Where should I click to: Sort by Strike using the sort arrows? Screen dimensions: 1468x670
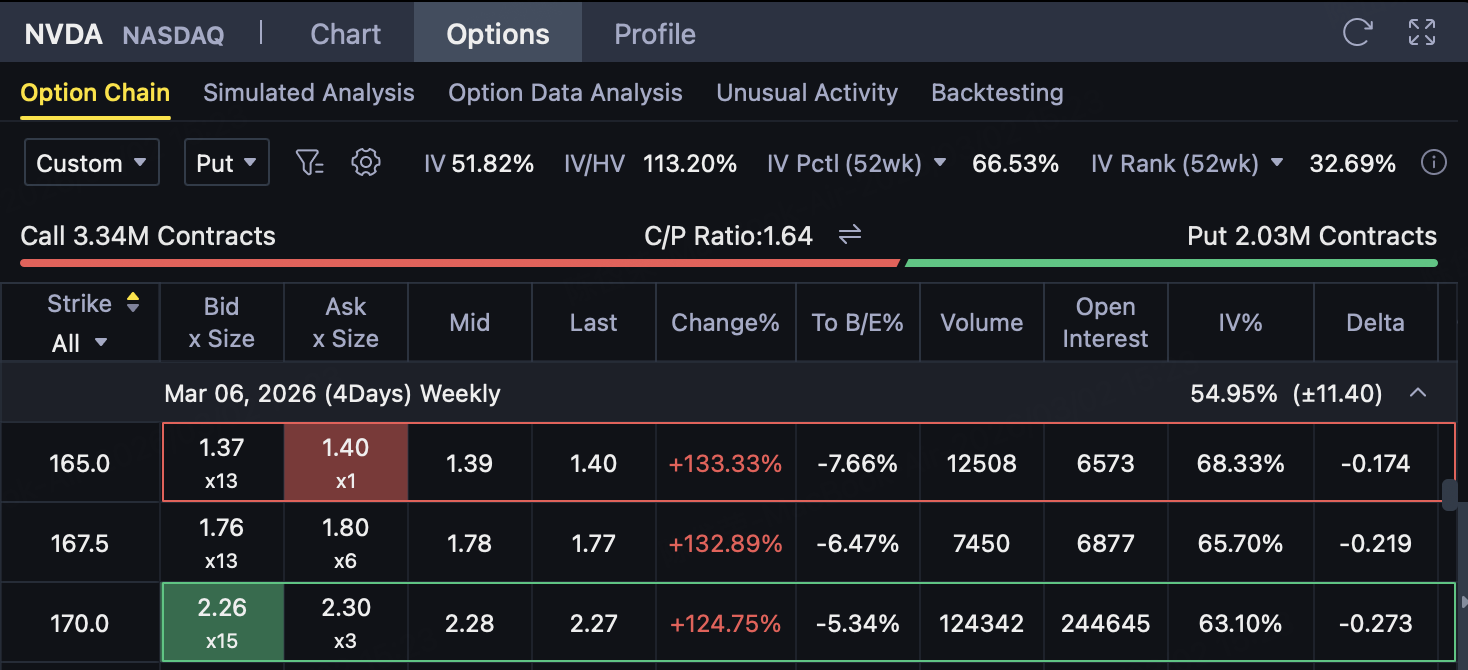click(132, 303)
